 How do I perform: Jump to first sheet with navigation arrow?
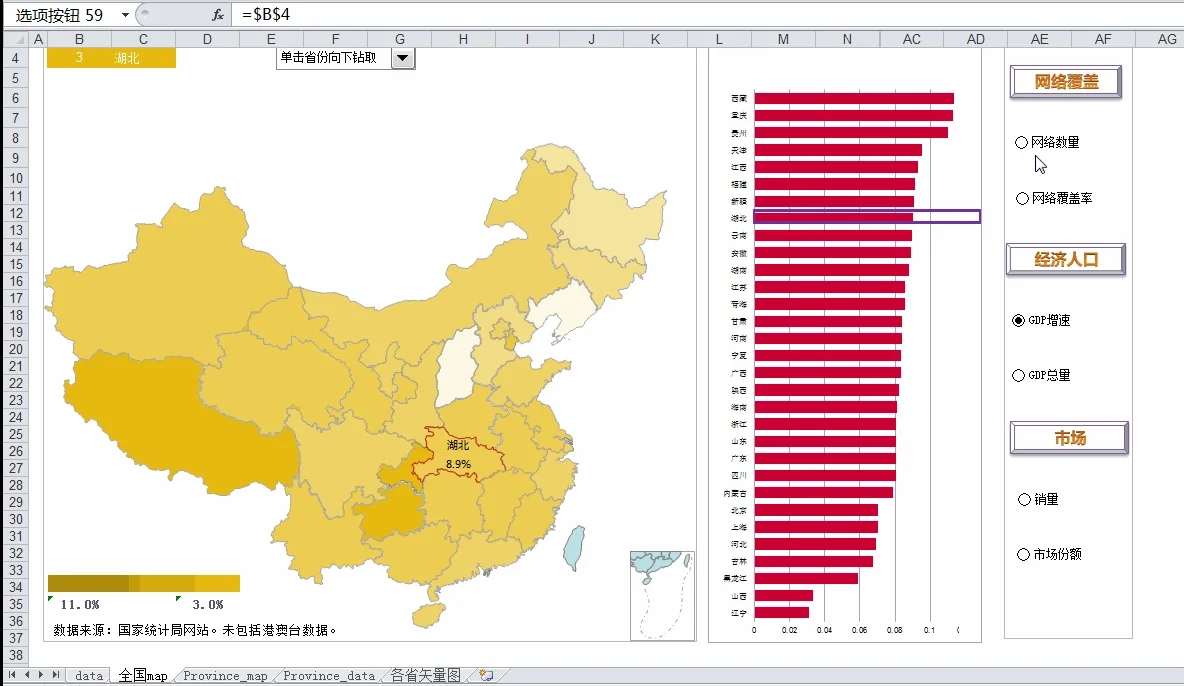click(12, 675)
